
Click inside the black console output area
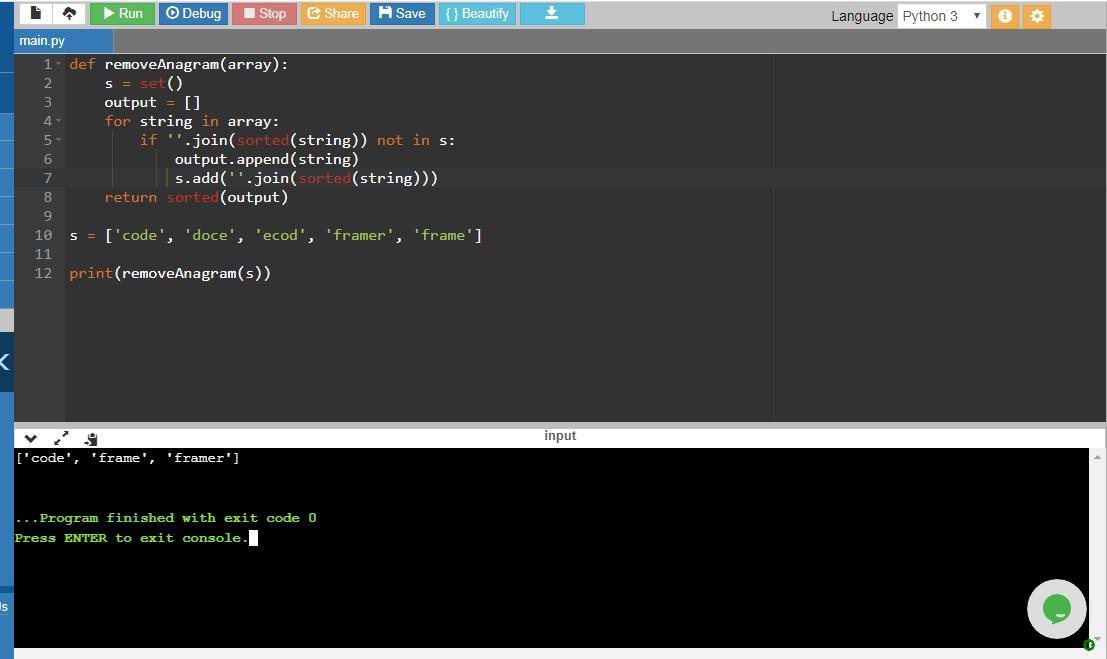pyautogui.click(x=550, y=580)
